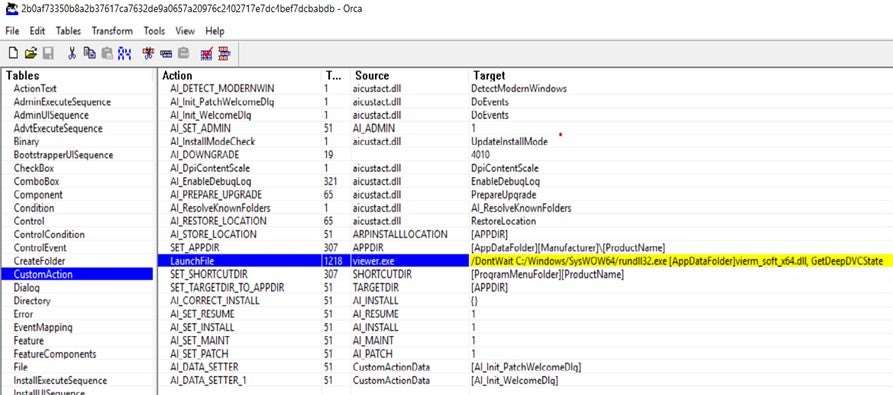Click the [ProgramMenuFolder][ProductName] target cell

coord(547,274)
